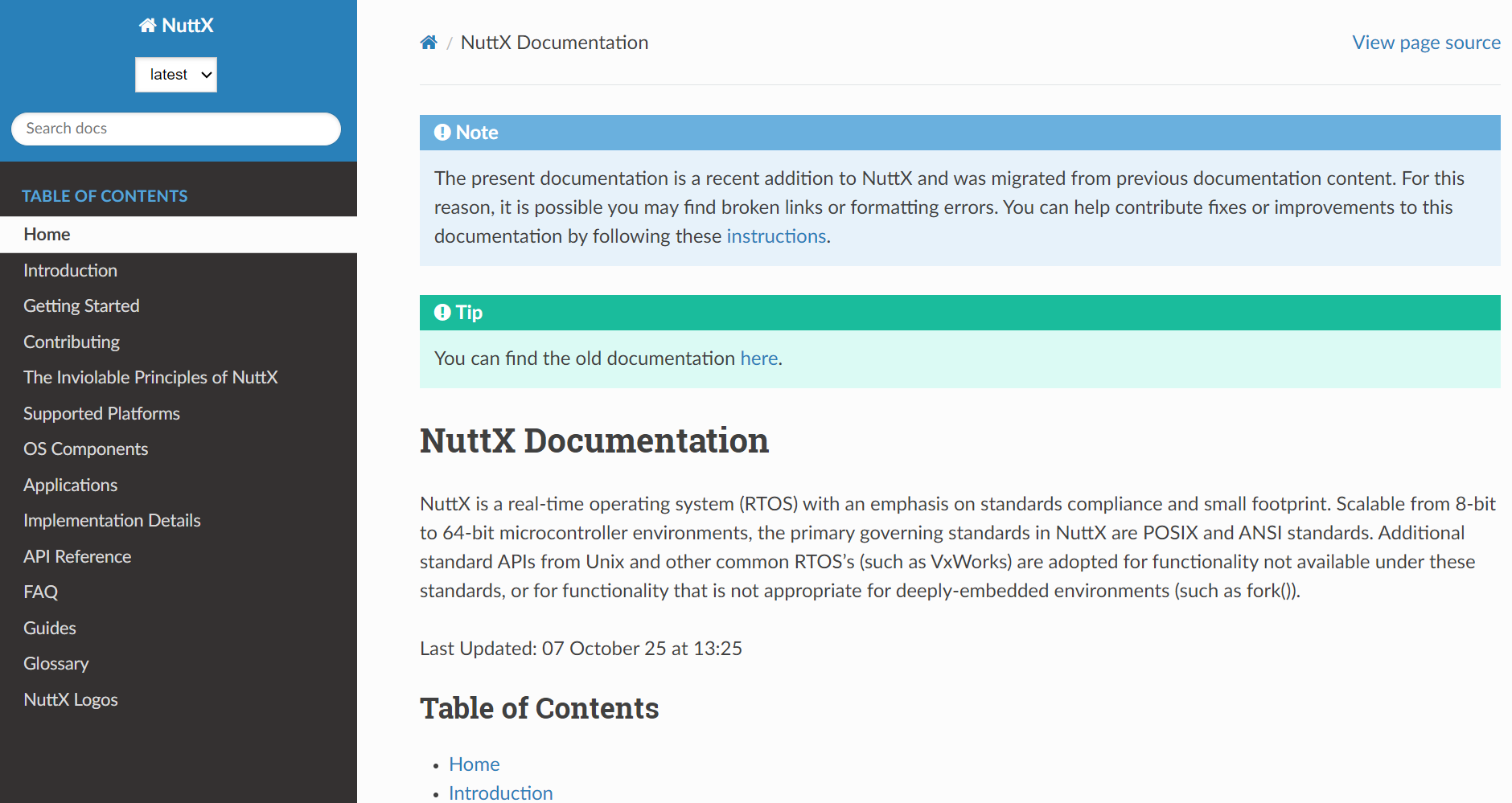Follow the here link in Tip
This screenshot has width=1512, height=803.
(x=758, y=358)
